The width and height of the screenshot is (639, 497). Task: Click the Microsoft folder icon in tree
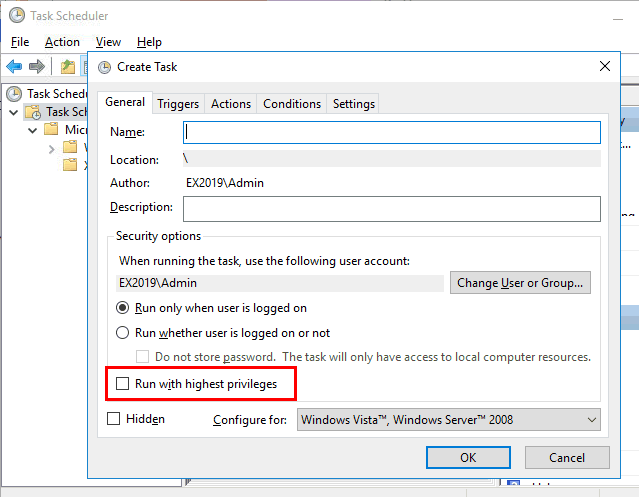(x=52, y=130)
